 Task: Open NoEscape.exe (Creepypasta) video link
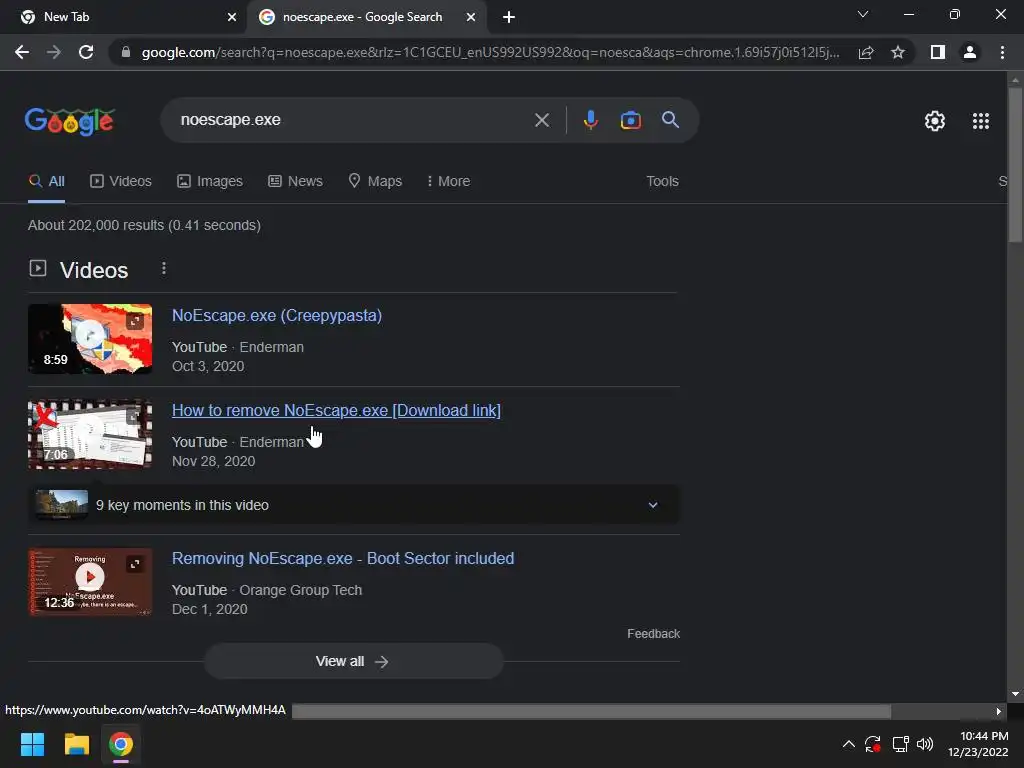click(276, 315)
